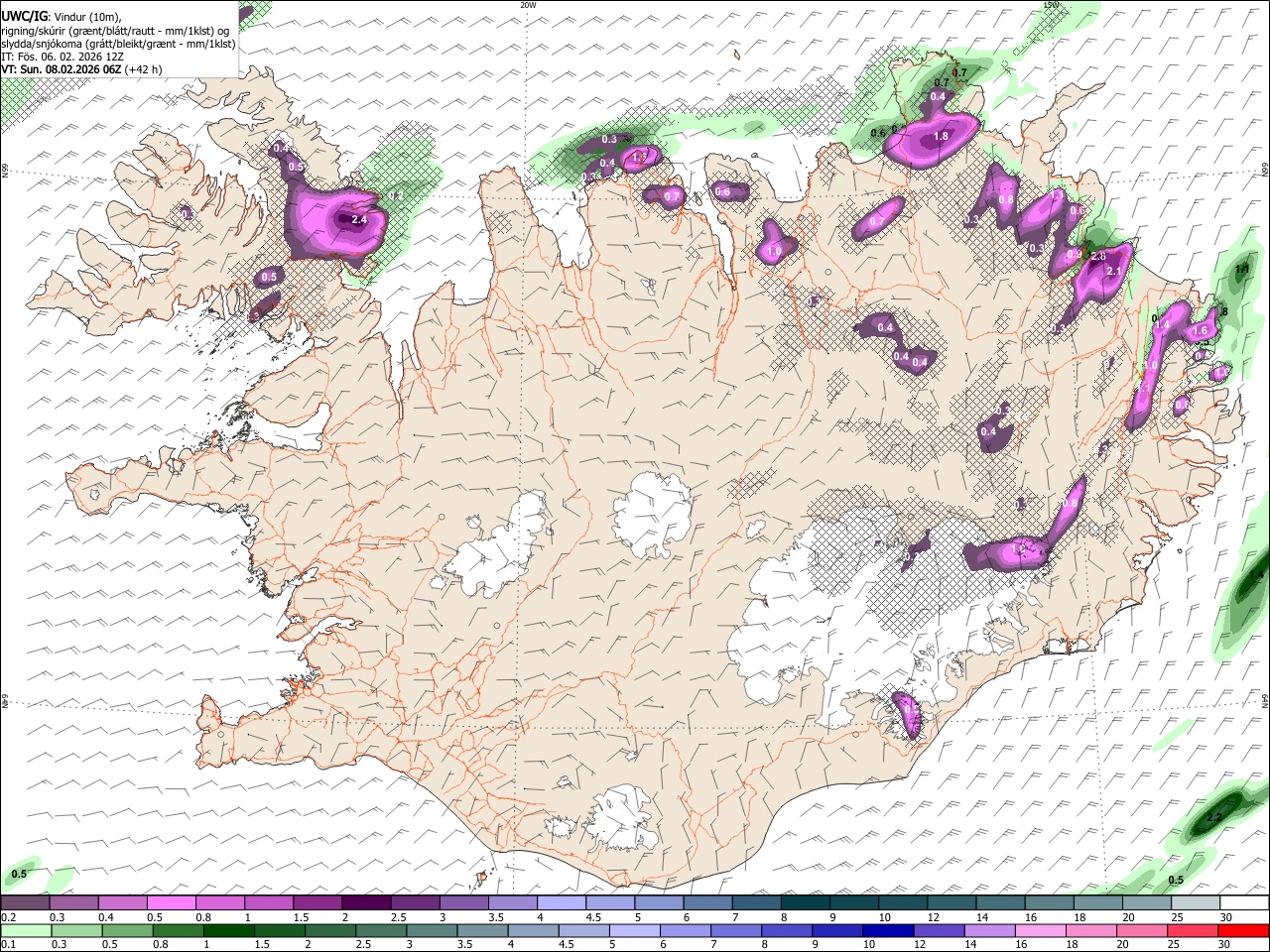Select the dark purple 2 snow legend swatch
The image size is (1270, 952).
365,903
